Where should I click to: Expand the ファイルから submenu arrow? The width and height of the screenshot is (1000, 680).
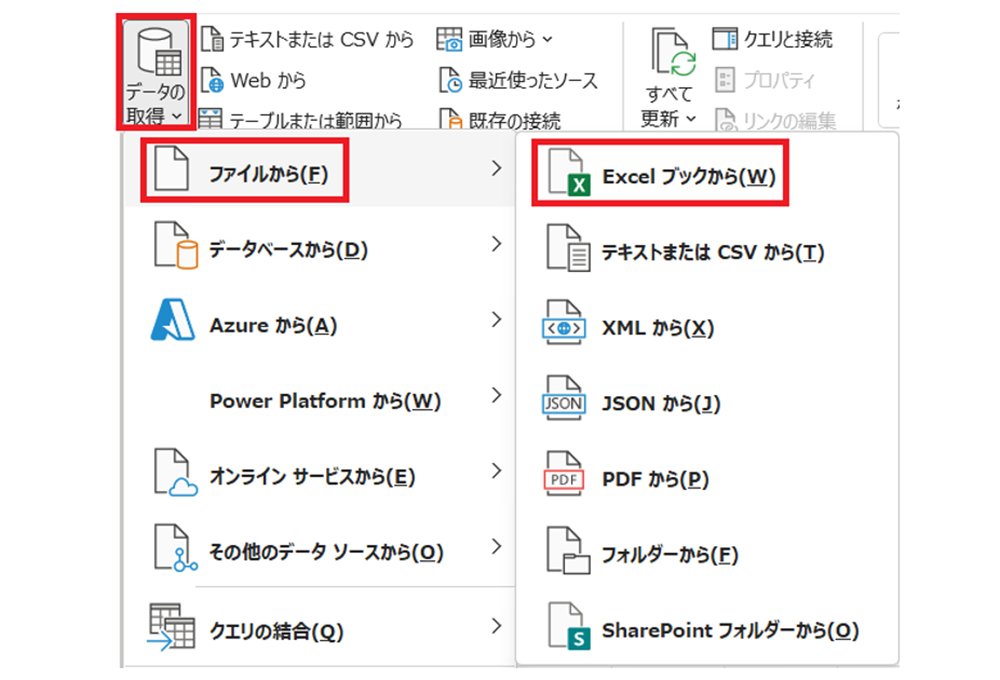496,168
